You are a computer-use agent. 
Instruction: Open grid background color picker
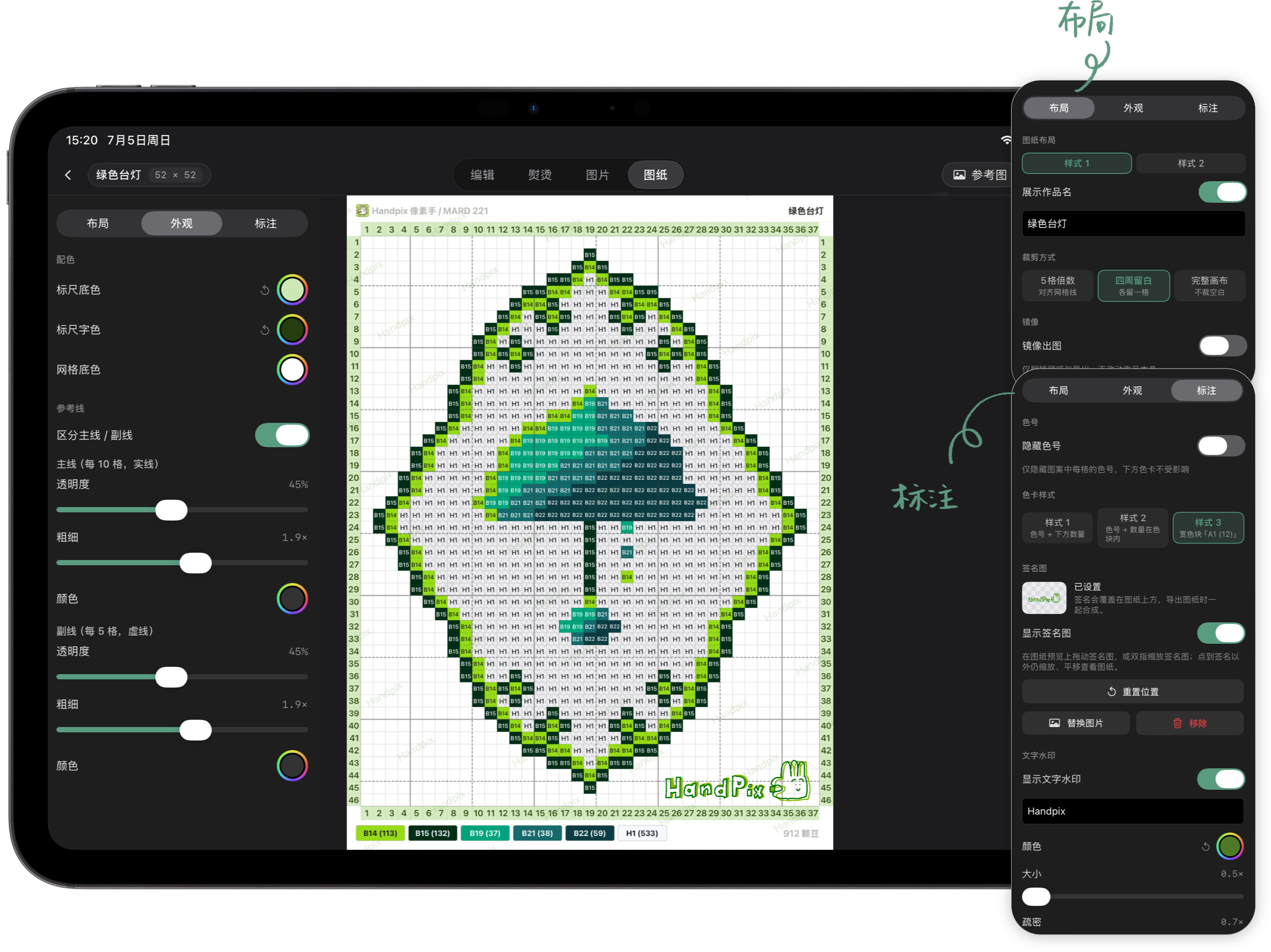(292, 370)
